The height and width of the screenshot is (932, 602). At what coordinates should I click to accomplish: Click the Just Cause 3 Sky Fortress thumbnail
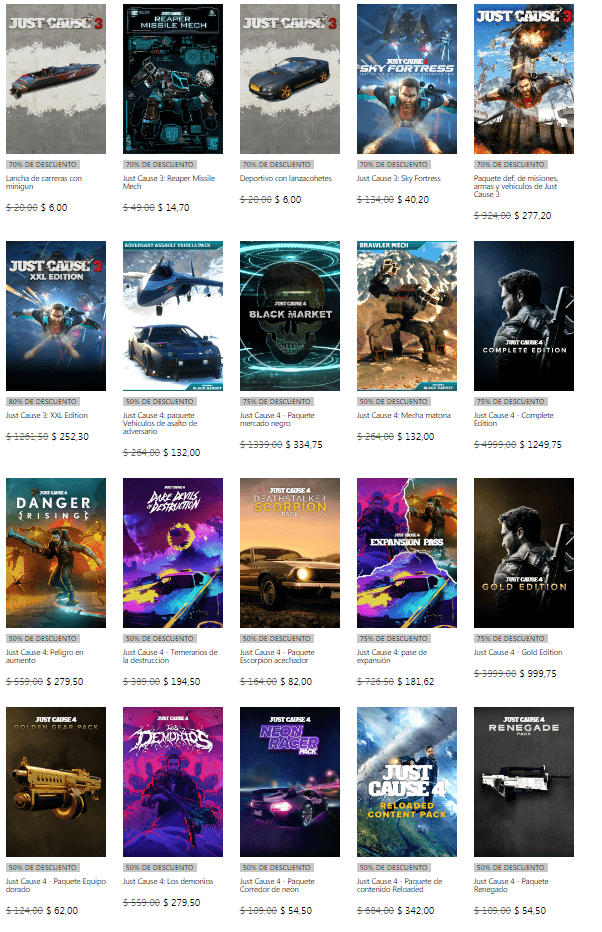pyautogui.click(x=406, y=78)
